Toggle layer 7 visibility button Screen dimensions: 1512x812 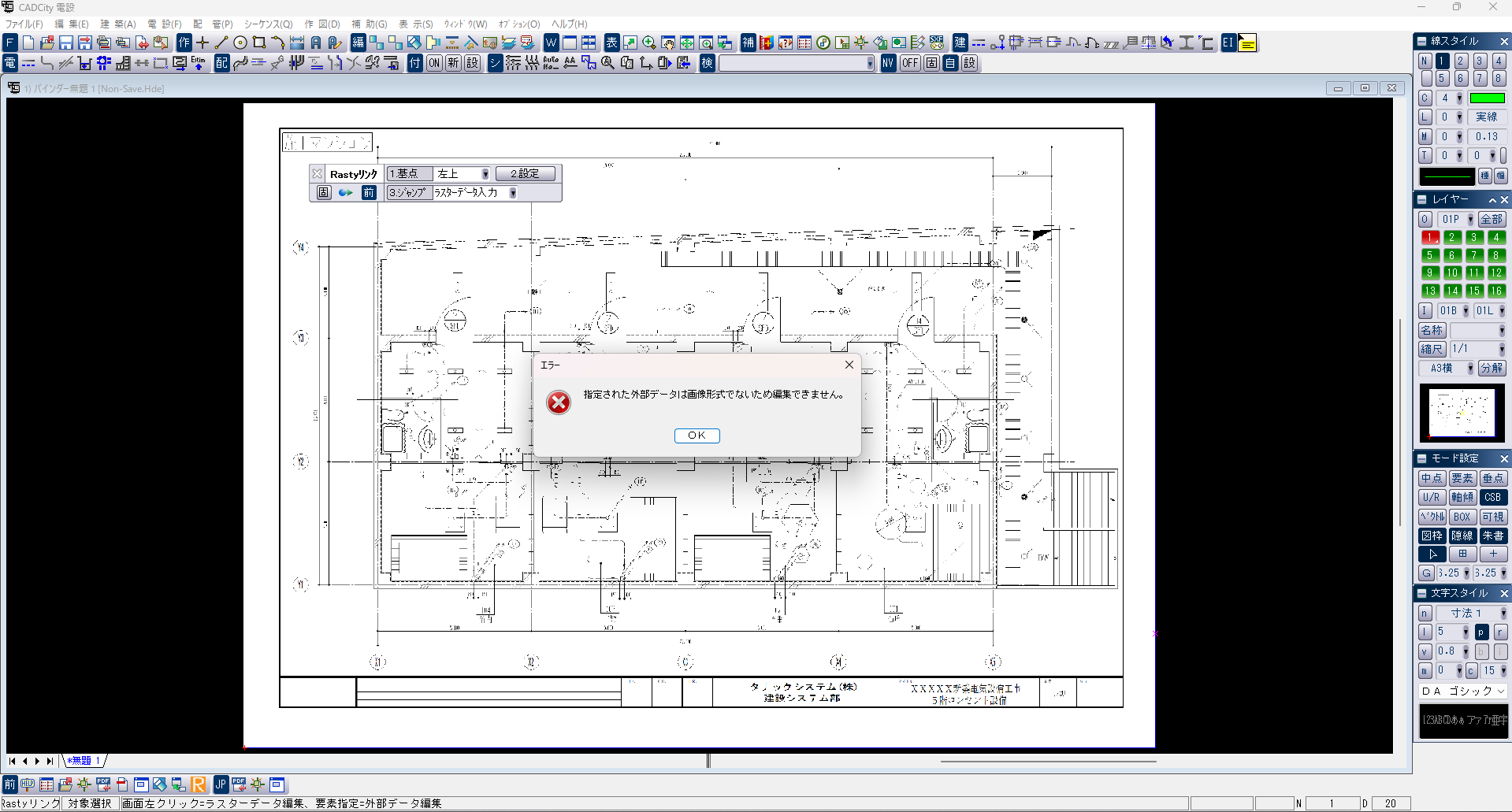pos(1473,255)
